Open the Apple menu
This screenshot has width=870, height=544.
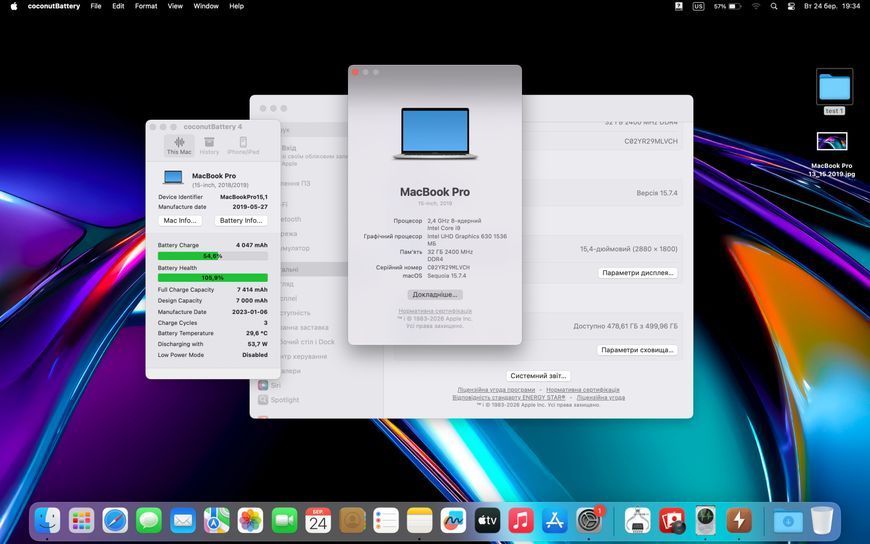coord(14,6)
